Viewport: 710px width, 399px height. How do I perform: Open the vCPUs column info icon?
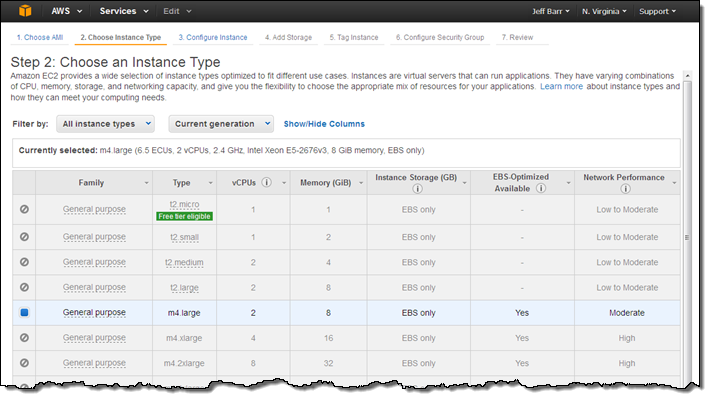pyautogui.click(x=267, y=183)
